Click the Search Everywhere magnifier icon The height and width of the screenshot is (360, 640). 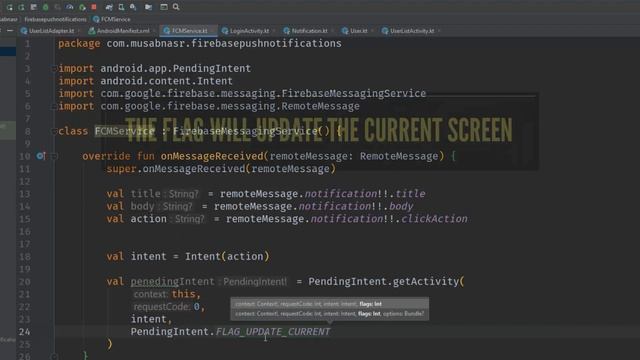pos(176,7)
